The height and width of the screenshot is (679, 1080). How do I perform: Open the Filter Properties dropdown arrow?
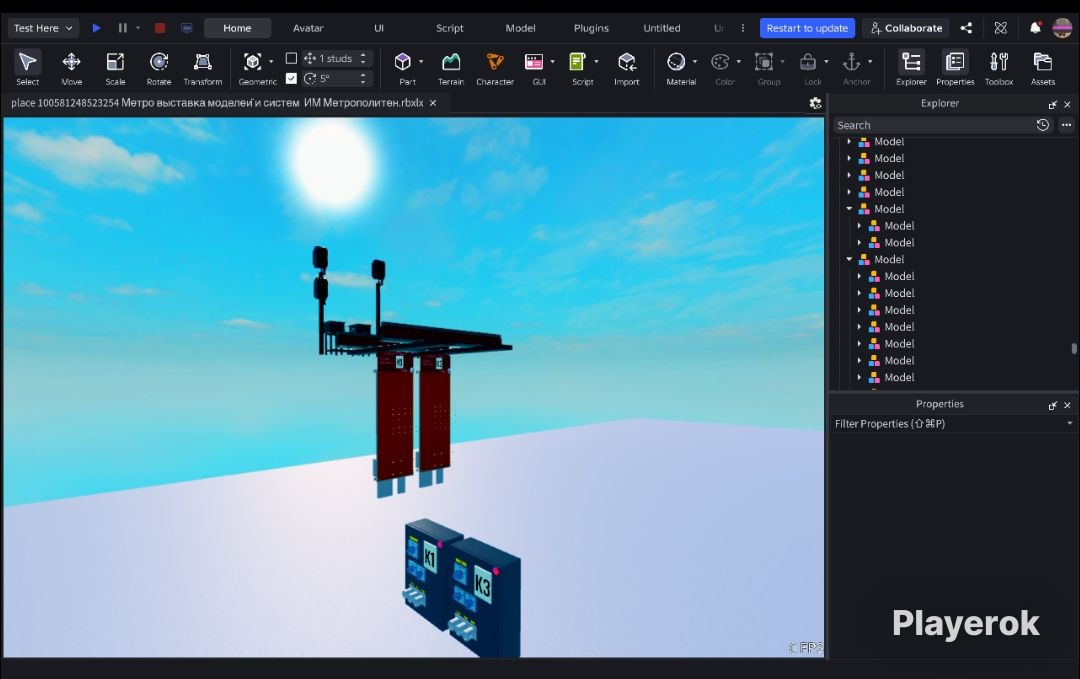(1069, 424)
